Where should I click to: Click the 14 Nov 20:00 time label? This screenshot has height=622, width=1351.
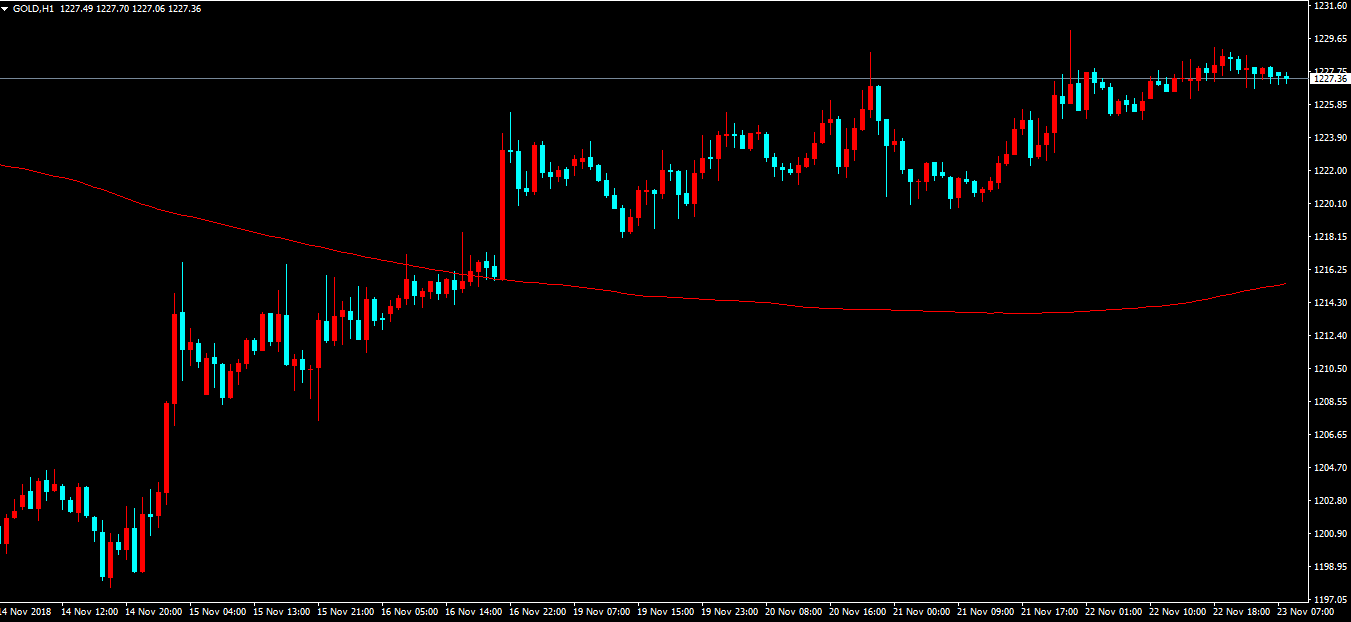pos(153,611)
